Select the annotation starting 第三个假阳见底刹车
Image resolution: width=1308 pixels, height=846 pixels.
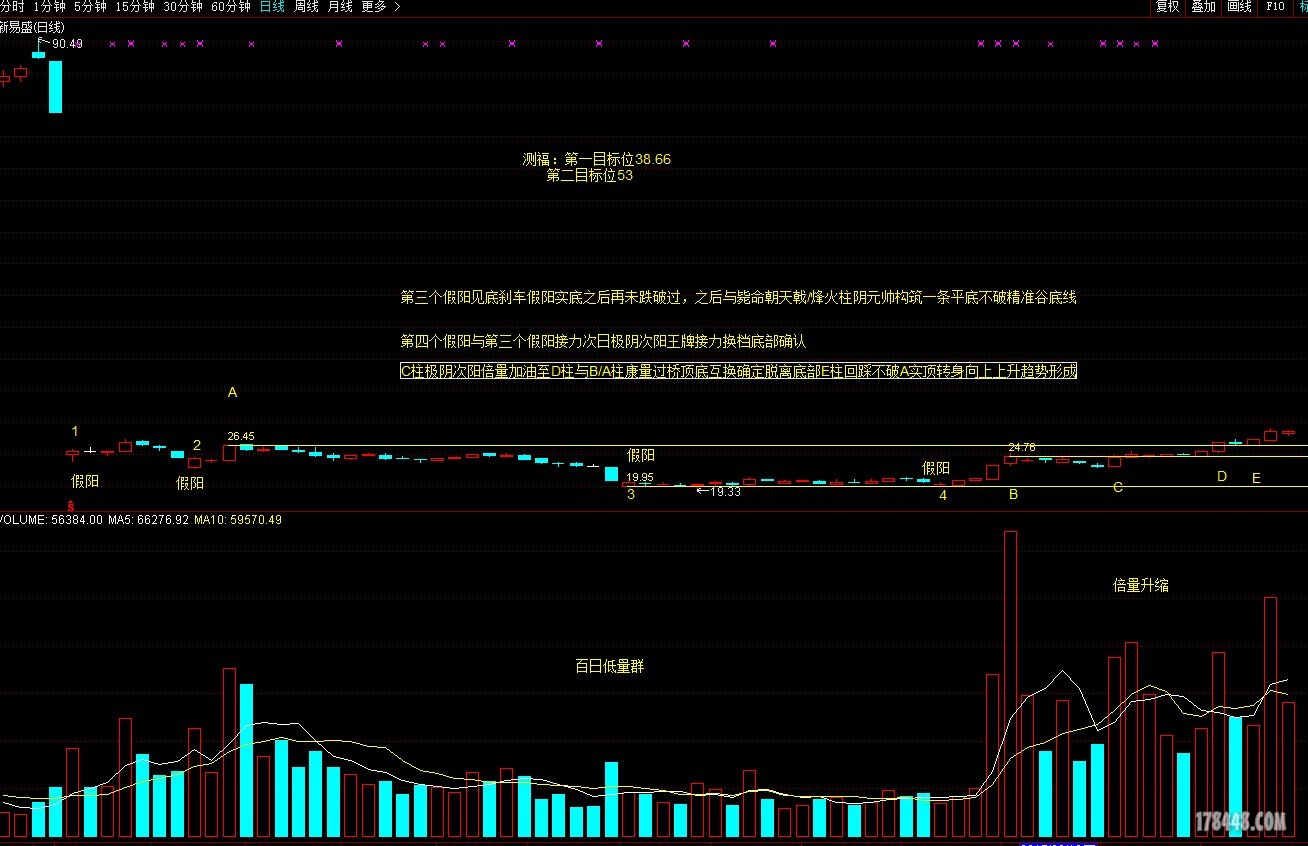coord(738,297)
